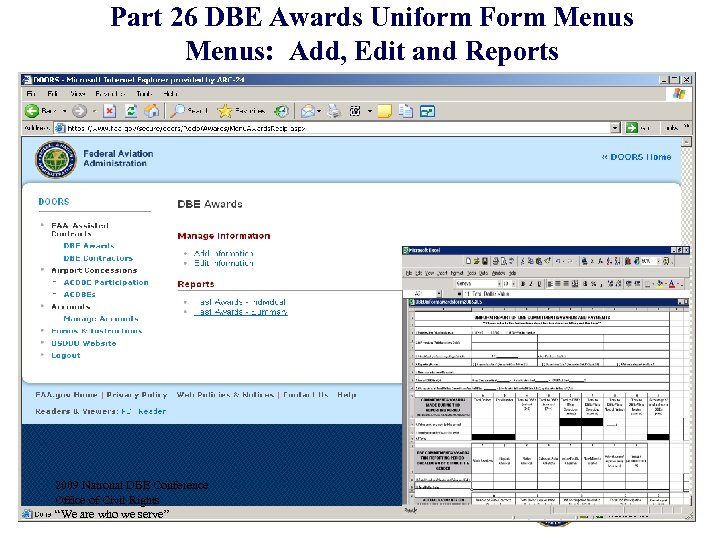Open the Excel Borders dropdown arrow
Image resolution: width=720 pixels, height=540 pixels.
click(653, 284)
